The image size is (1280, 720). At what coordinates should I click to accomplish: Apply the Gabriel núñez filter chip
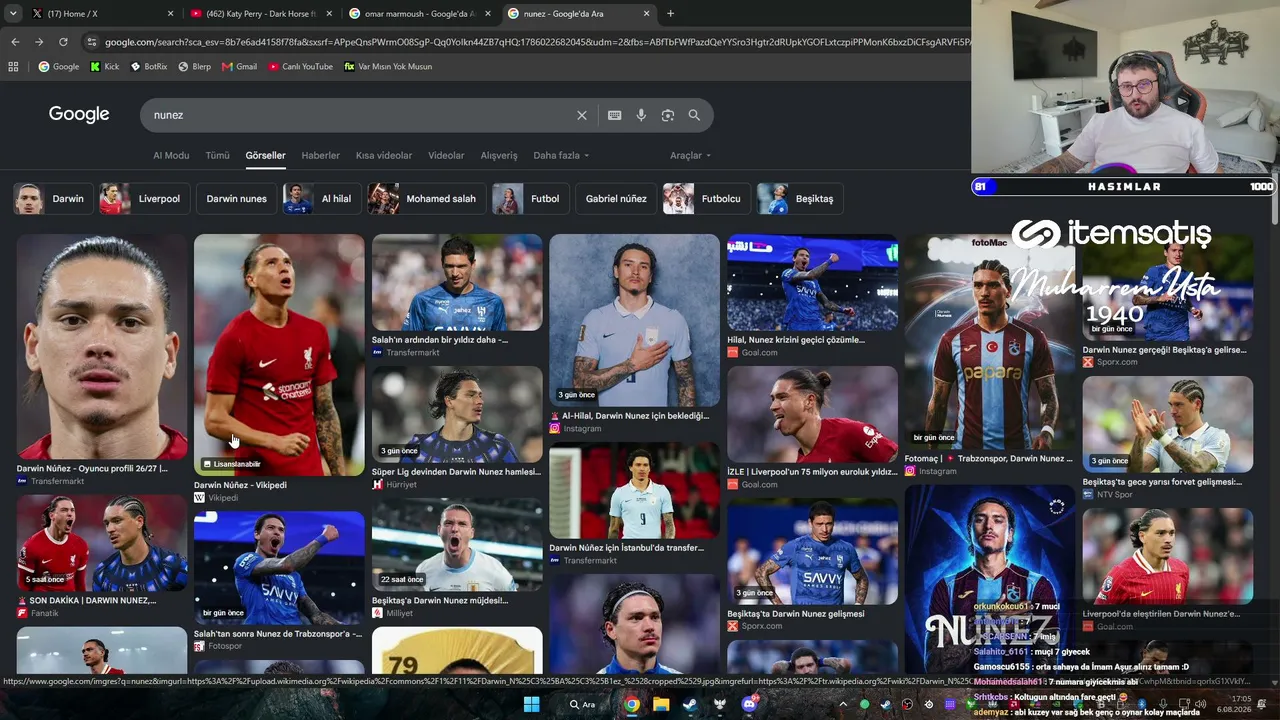(616, 199)
